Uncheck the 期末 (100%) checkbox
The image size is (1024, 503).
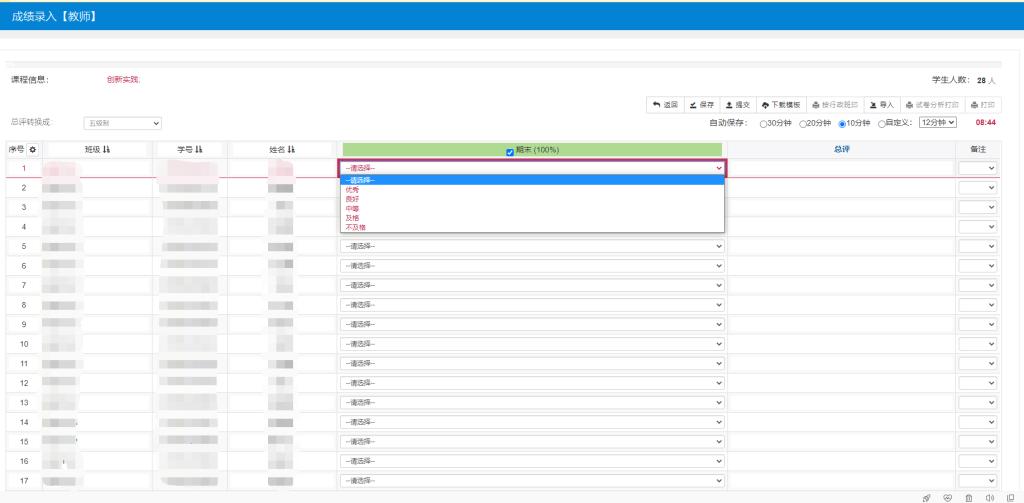[x=510, y=151]
